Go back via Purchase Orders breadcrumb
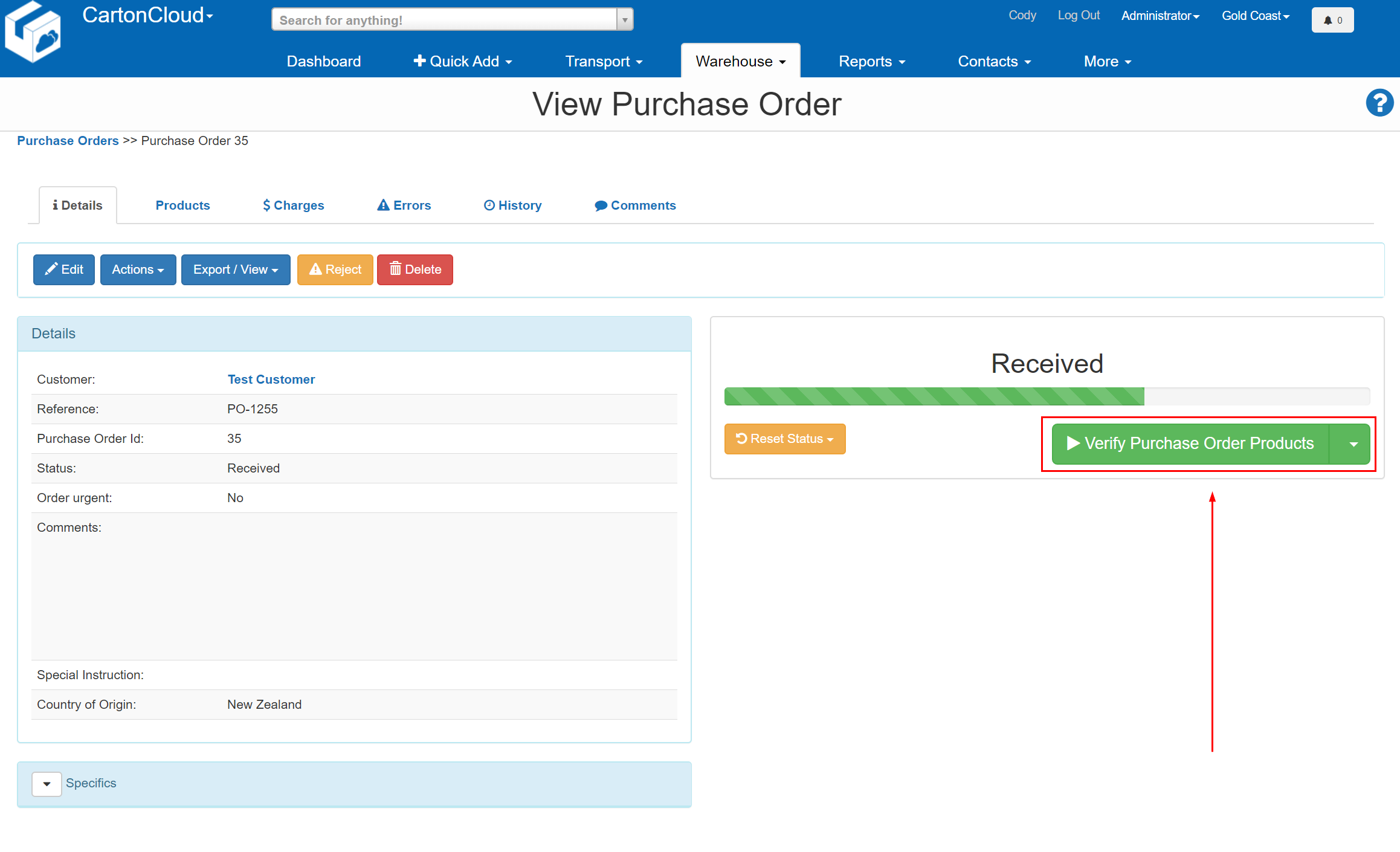1400x852 pixels. (68, 140)
